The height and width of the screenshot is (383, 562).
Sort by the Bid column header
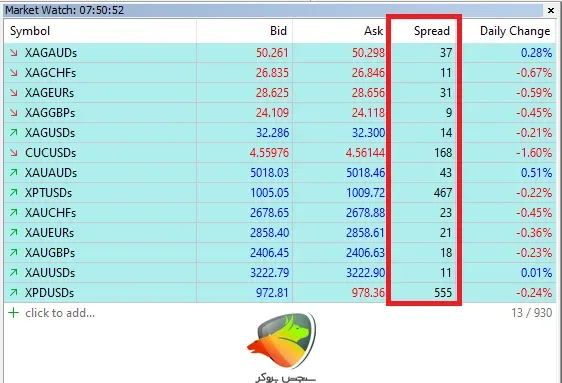point(244,31)
